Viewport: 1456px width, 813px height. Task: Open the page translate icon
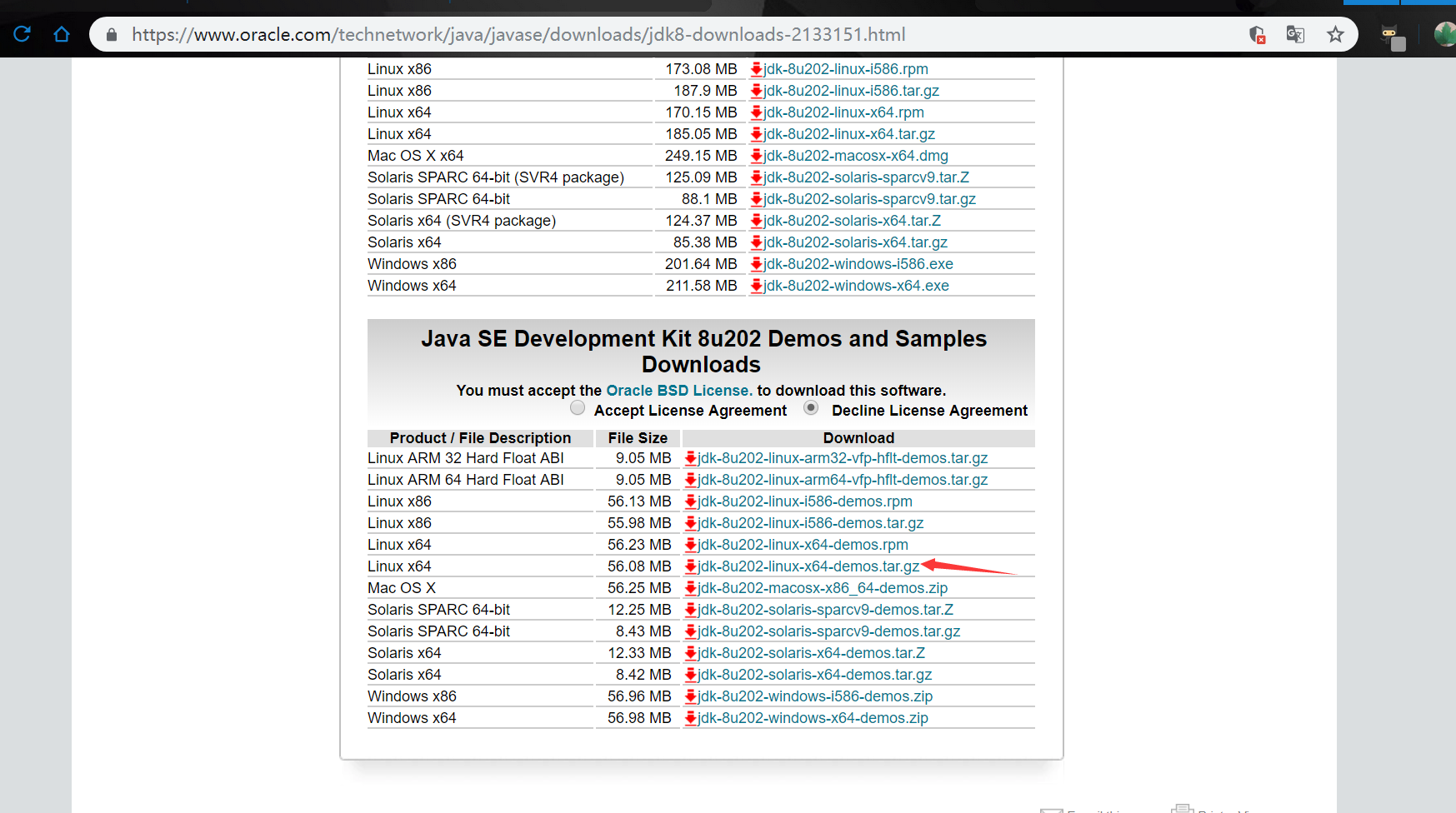[x=1295, y=34]
